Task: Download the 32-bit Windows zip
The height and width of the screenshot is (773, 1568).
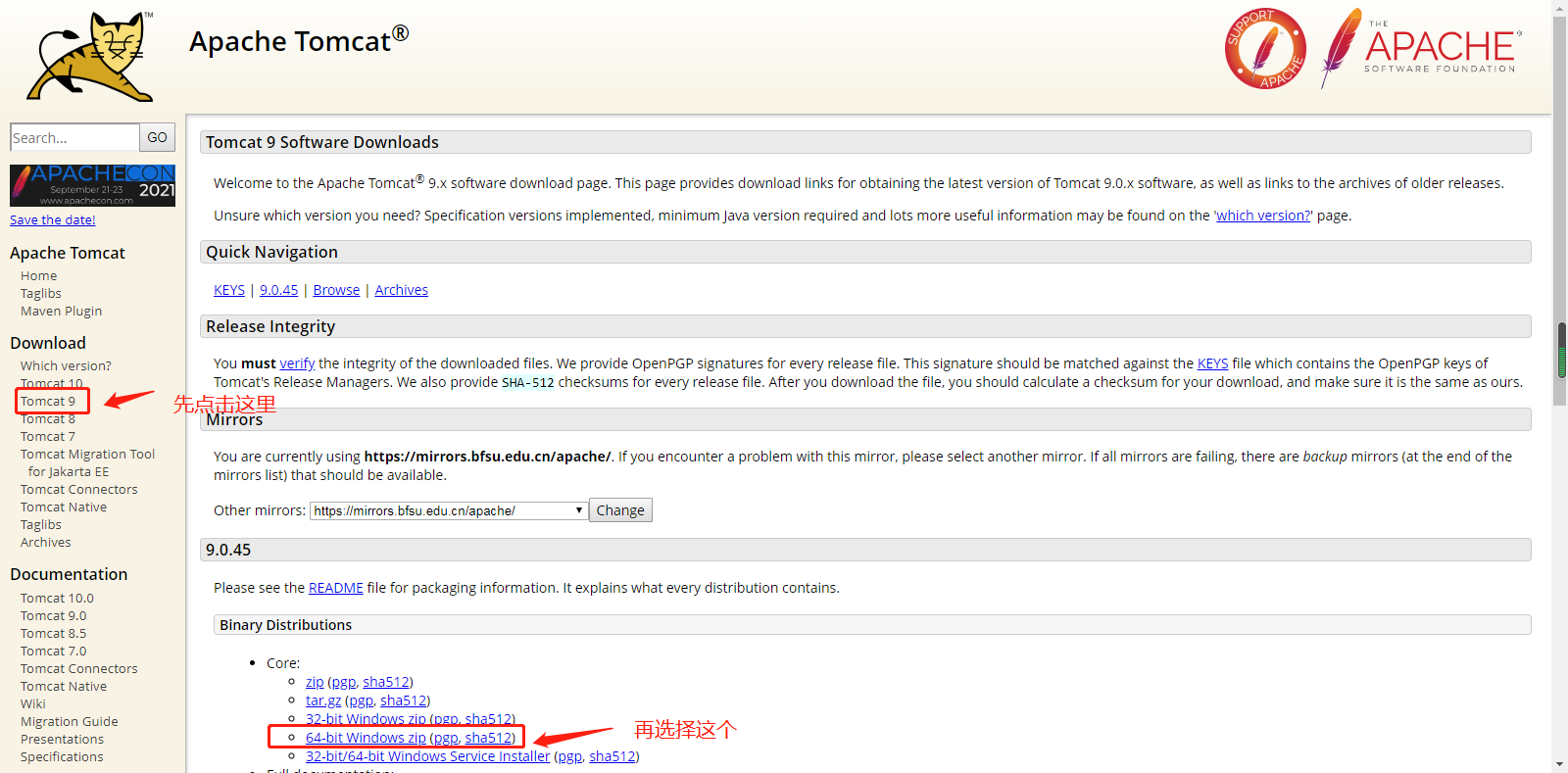Action: pos(366,719)
